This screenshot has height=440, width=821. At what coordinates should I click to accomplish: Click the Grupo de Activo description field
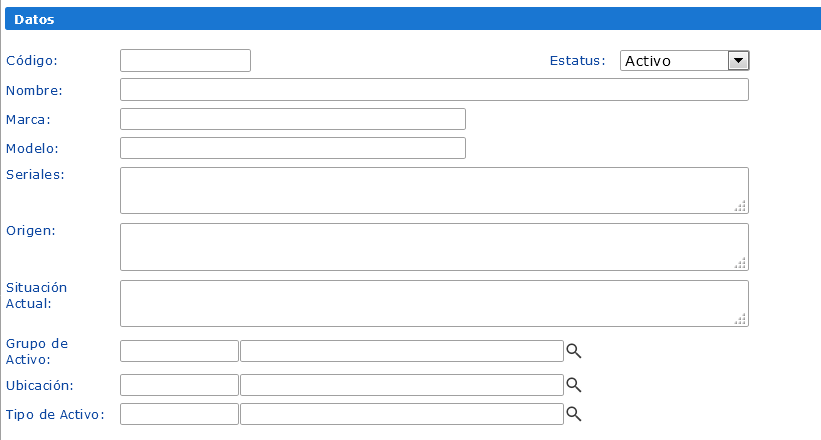[x=402, y=351]
